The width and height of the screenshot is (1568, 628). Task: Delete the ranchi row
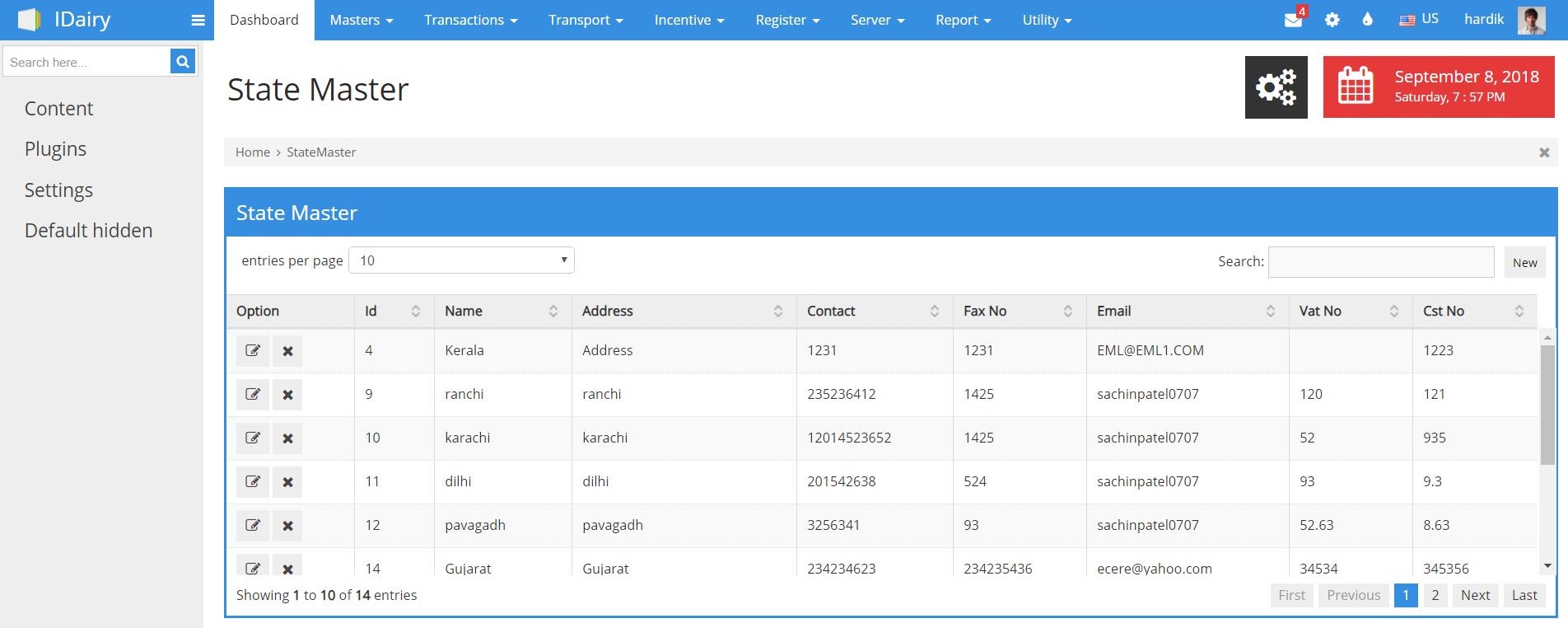(x=287, y=394)
